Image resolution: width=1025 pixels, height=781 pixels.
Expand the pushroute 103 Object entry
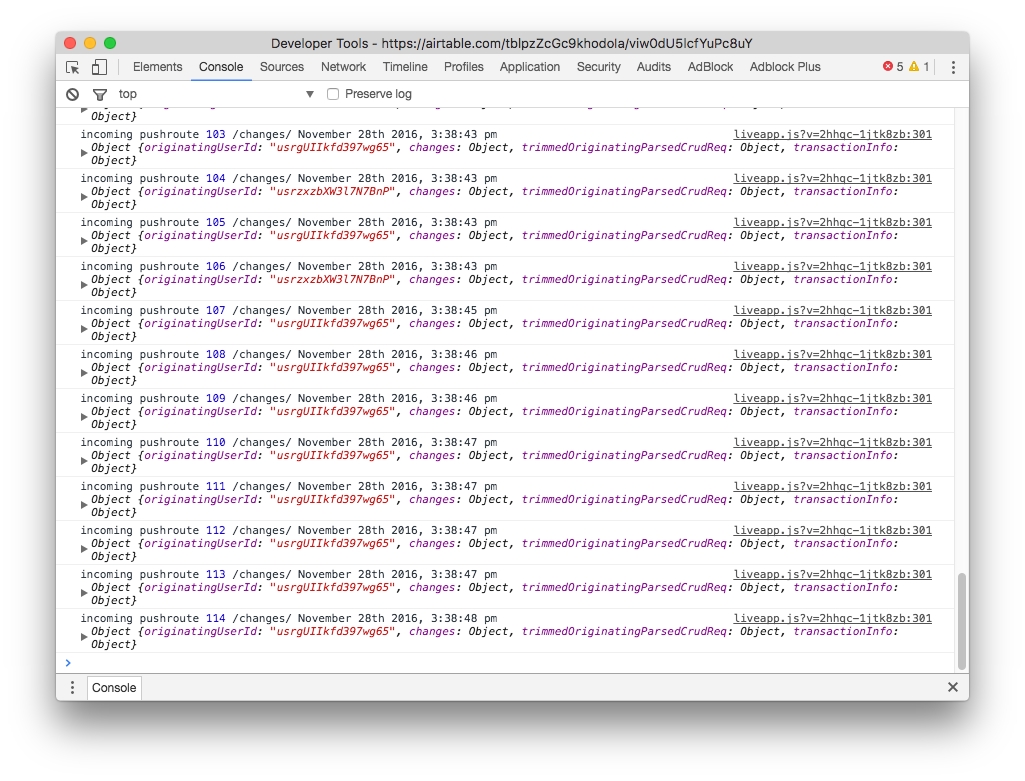tap(83, 152)
